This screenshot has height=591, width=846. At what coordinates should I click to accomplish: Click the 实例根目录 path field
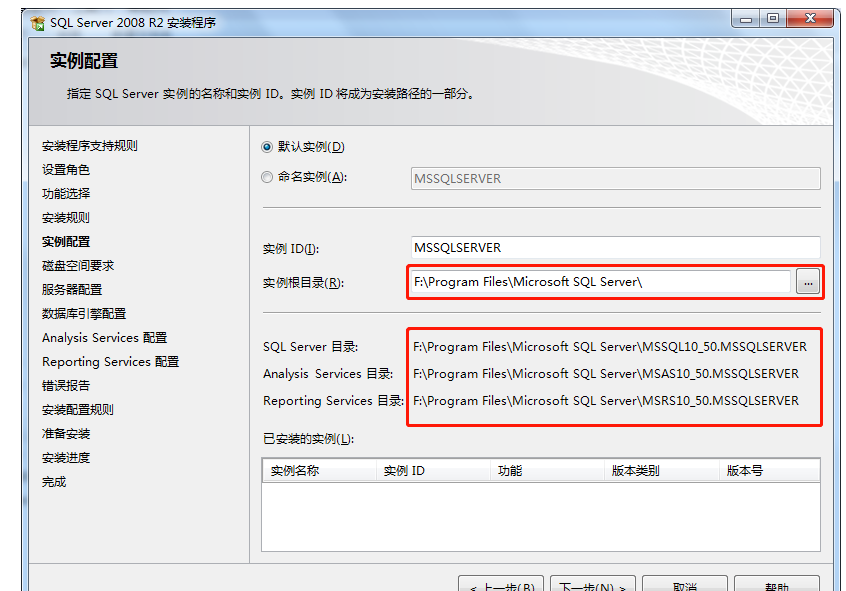coord(601,282)
